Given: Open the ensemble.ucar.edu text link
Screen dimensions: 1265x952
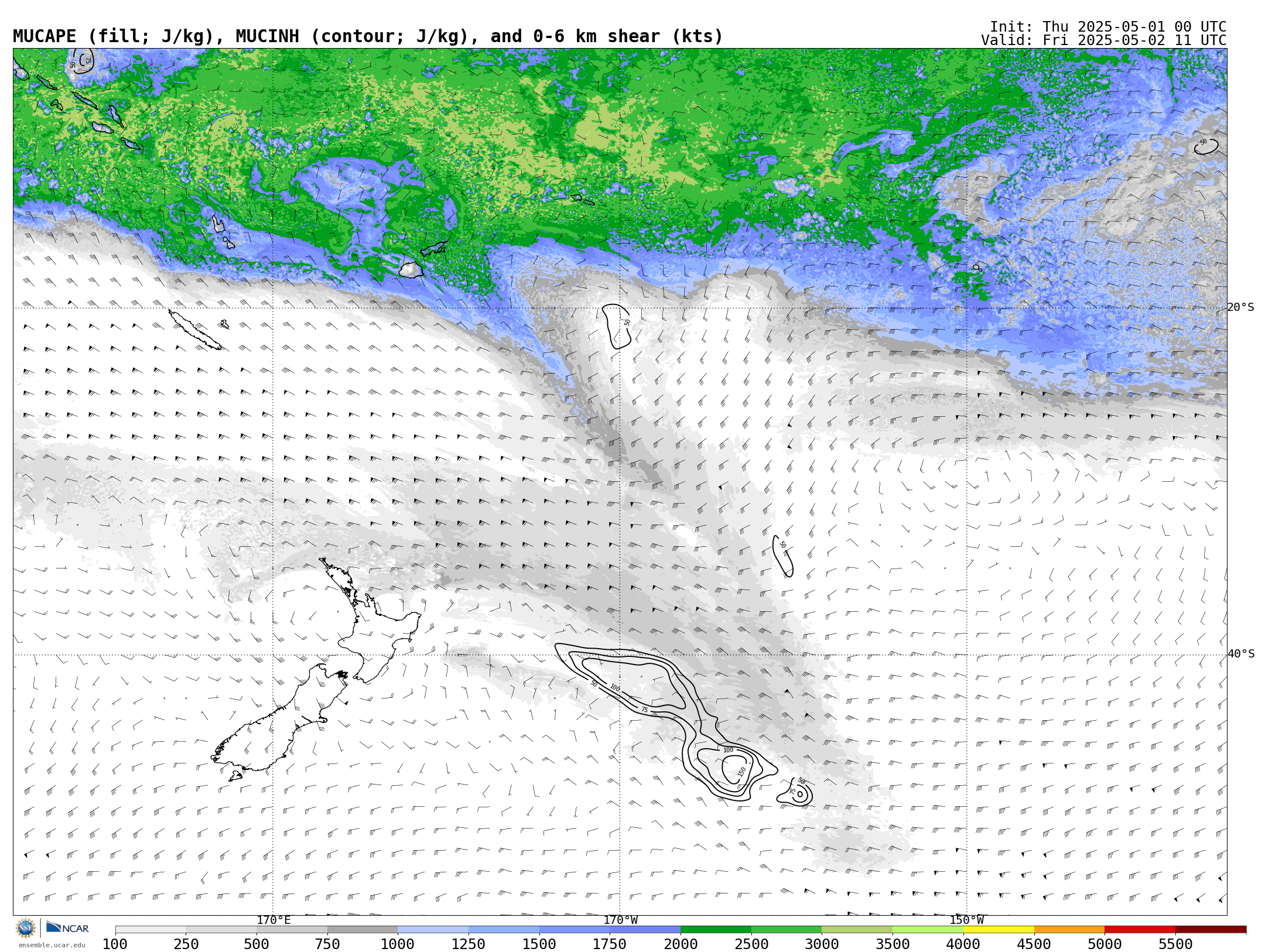Looking at the screenshot, I should click(x=52, y=945).
